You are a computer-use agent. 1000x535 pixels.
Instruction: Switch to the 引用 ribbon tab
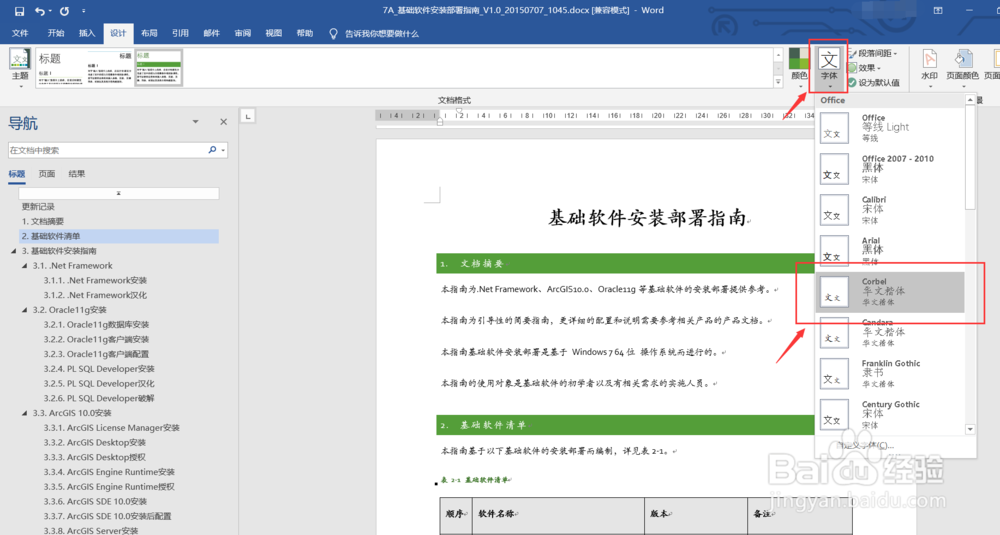[x=180, y=33]
